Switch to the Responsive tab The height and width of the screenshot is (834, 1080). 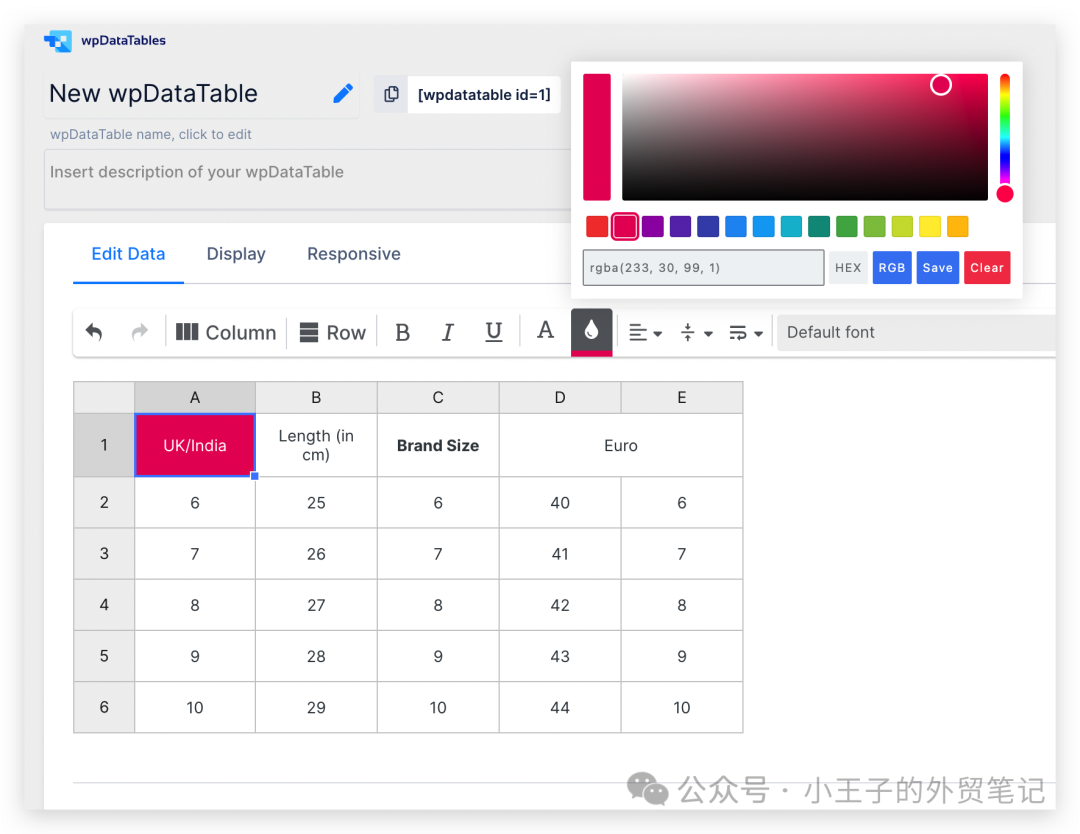tap(354, 254)
